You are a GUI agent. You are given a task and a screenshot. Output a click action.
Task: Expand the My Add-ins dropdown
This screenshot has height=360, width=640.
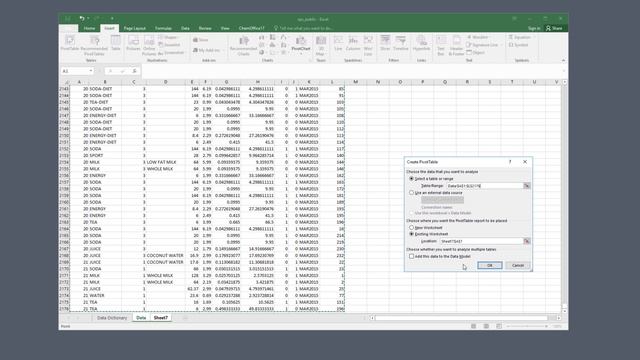pos(224,50)
